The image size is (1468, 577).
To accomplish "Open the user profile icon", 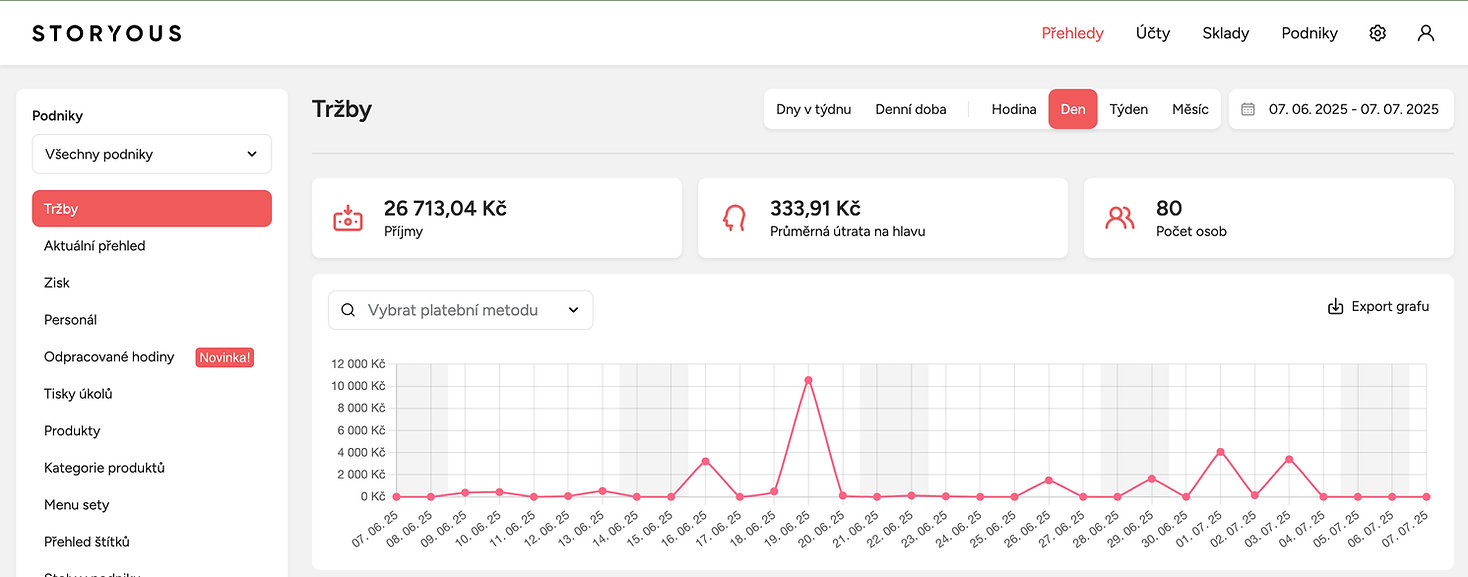I will point(1426,33).
